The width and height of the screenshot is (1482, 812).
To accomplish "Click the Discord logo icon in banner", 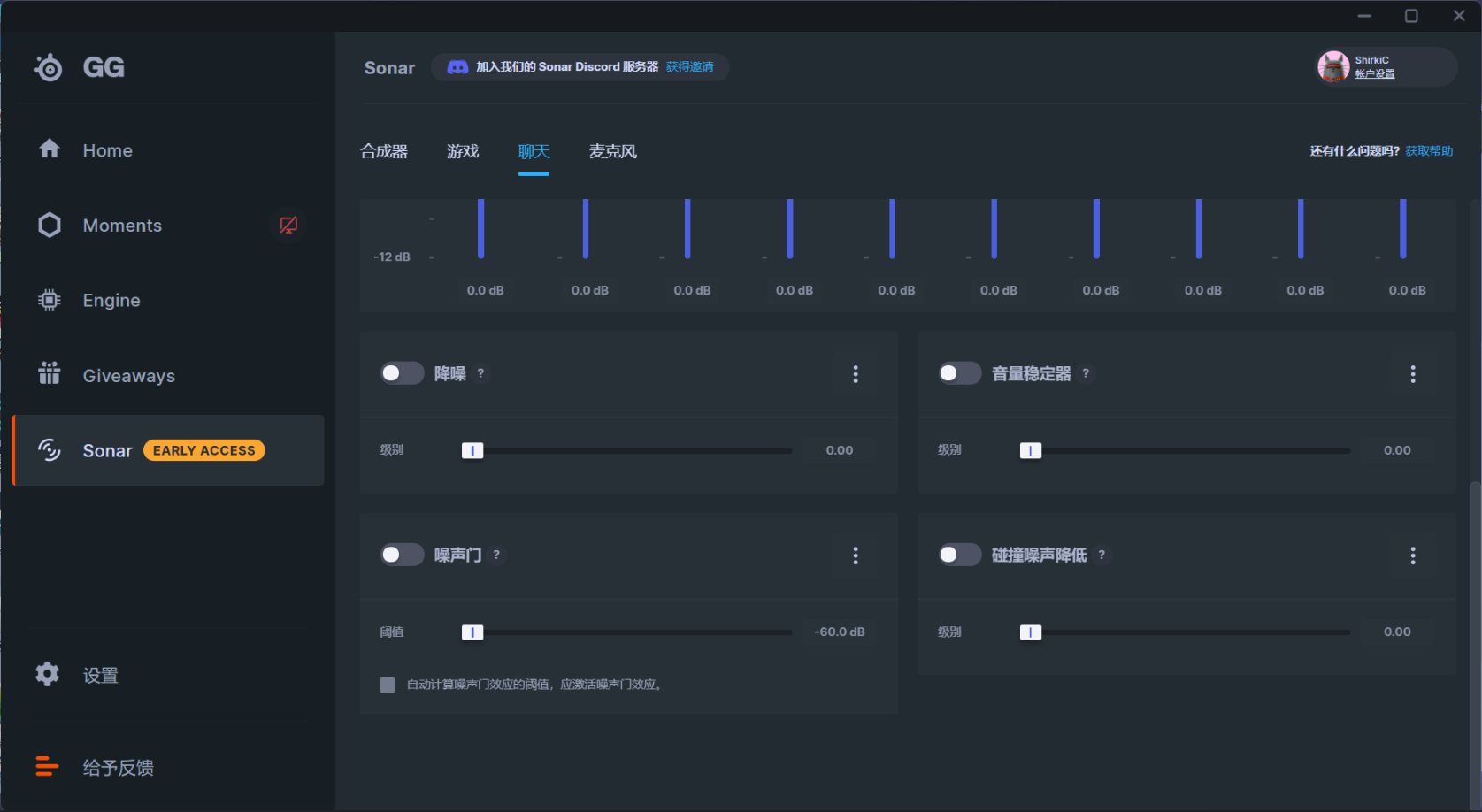I will click(x=457, y=67).
